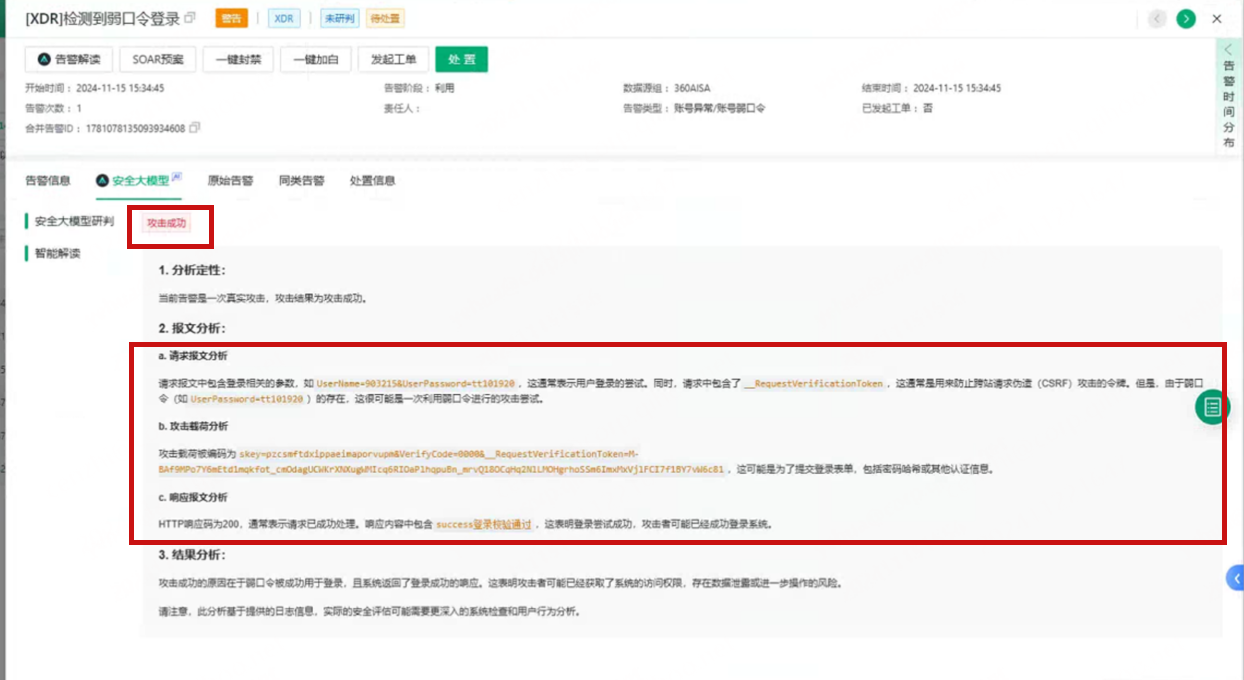The height and width of the screenshot is (680, 1244).
Task: Open the 同类告警 tab
Action: [x=301, y=181]
